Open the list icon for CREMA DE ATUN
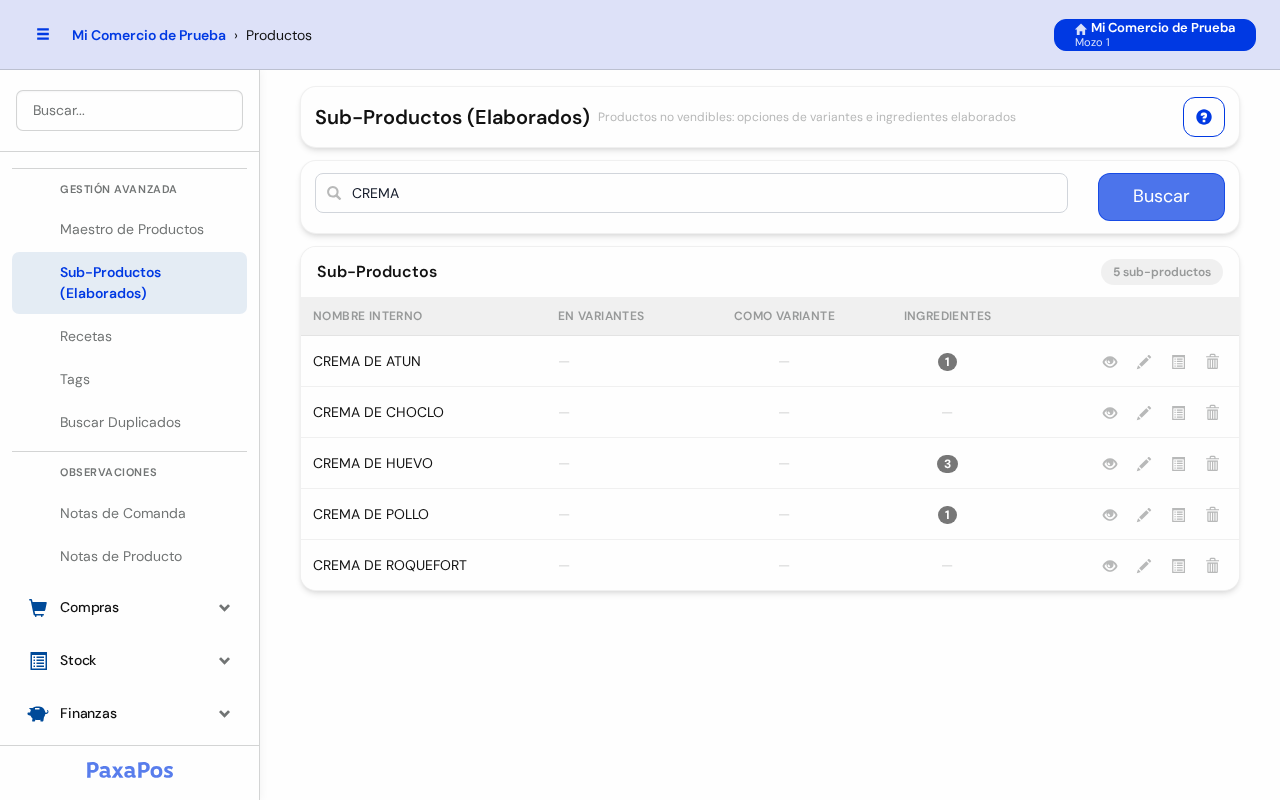The image size is (1280, 800). (x=1178, y=362)
